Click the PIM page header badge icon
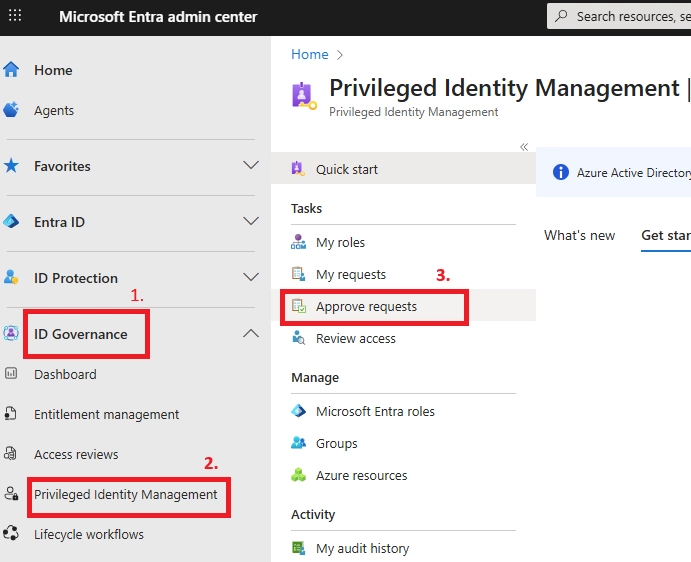691x562 pixels. [304, 96]
